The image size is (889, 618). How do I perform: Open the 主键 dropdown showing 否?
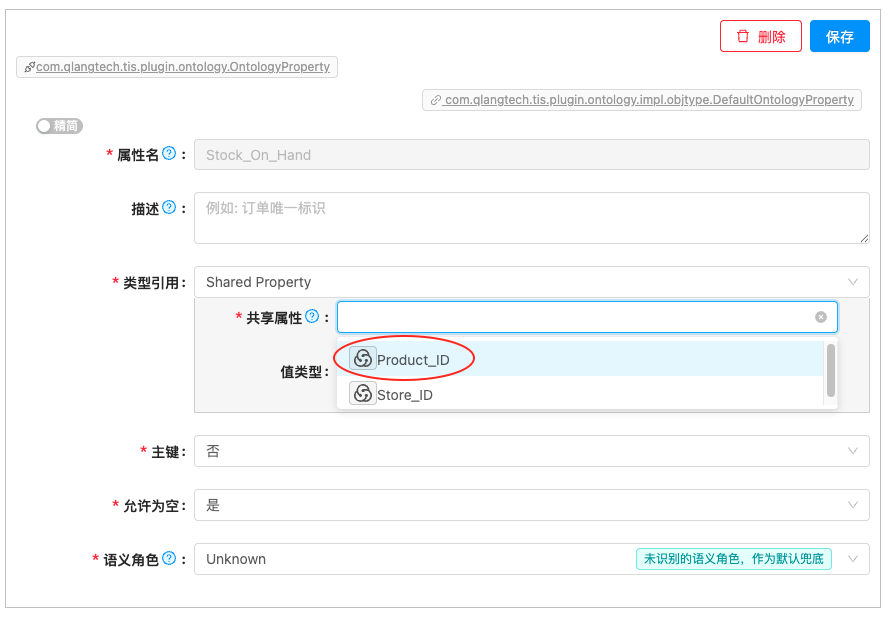click(x=532, y=451)
